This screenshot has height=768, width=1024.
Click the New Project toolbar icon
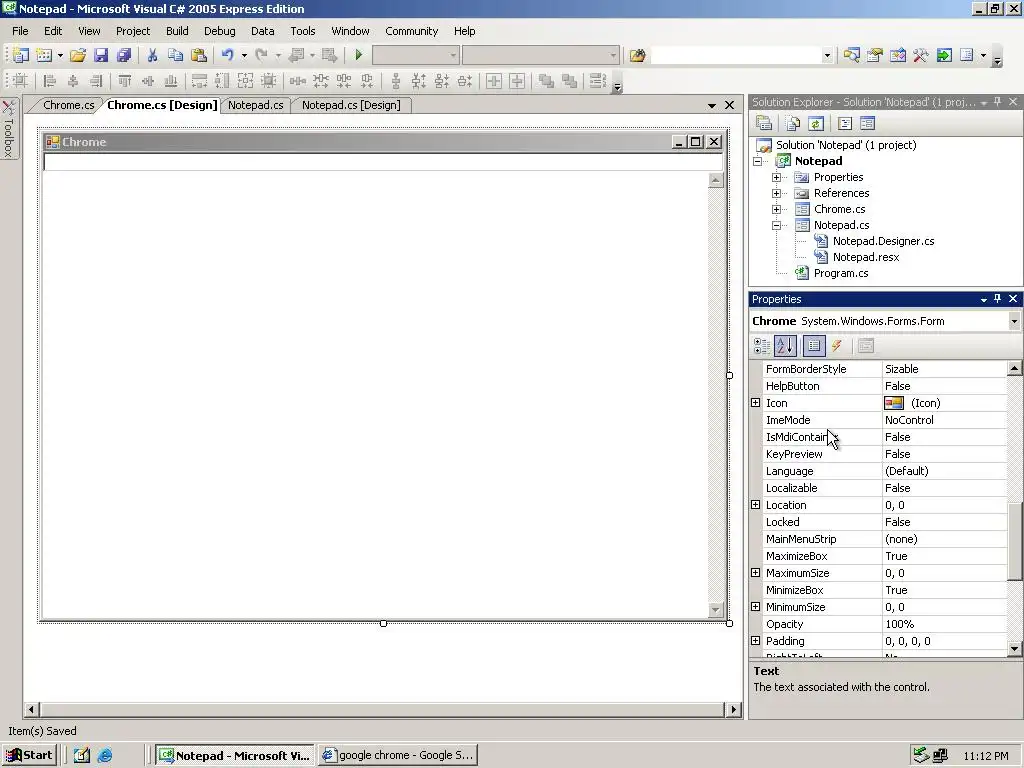tap(20, 56)
